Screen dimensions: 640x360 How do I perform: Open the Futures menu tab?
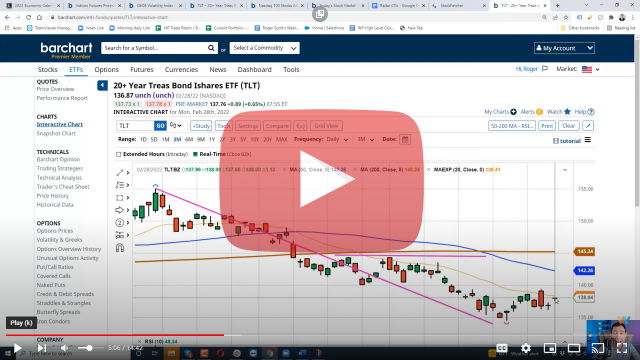[142, 69]
